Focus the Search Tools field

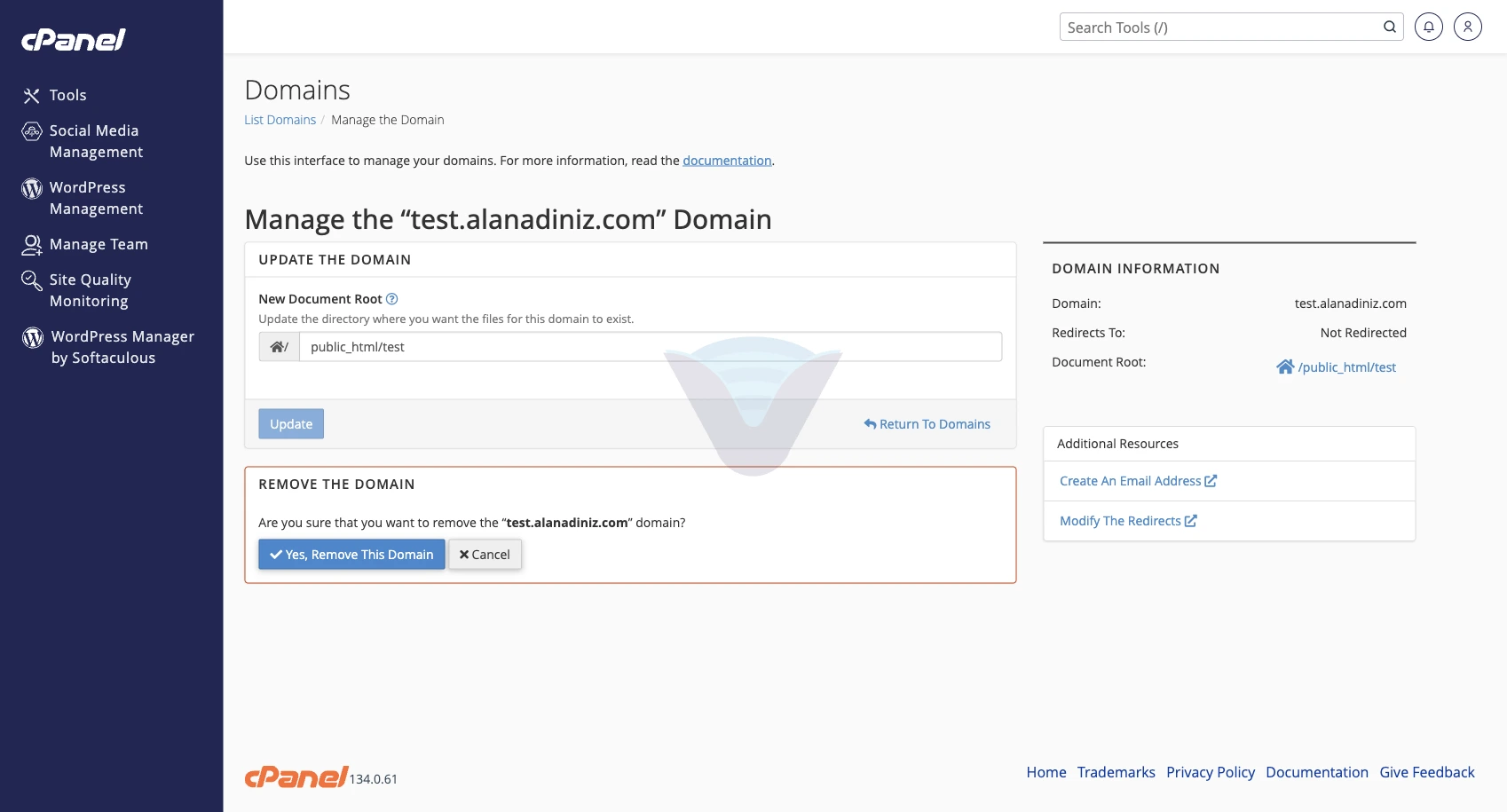[x=1223, y=27]
